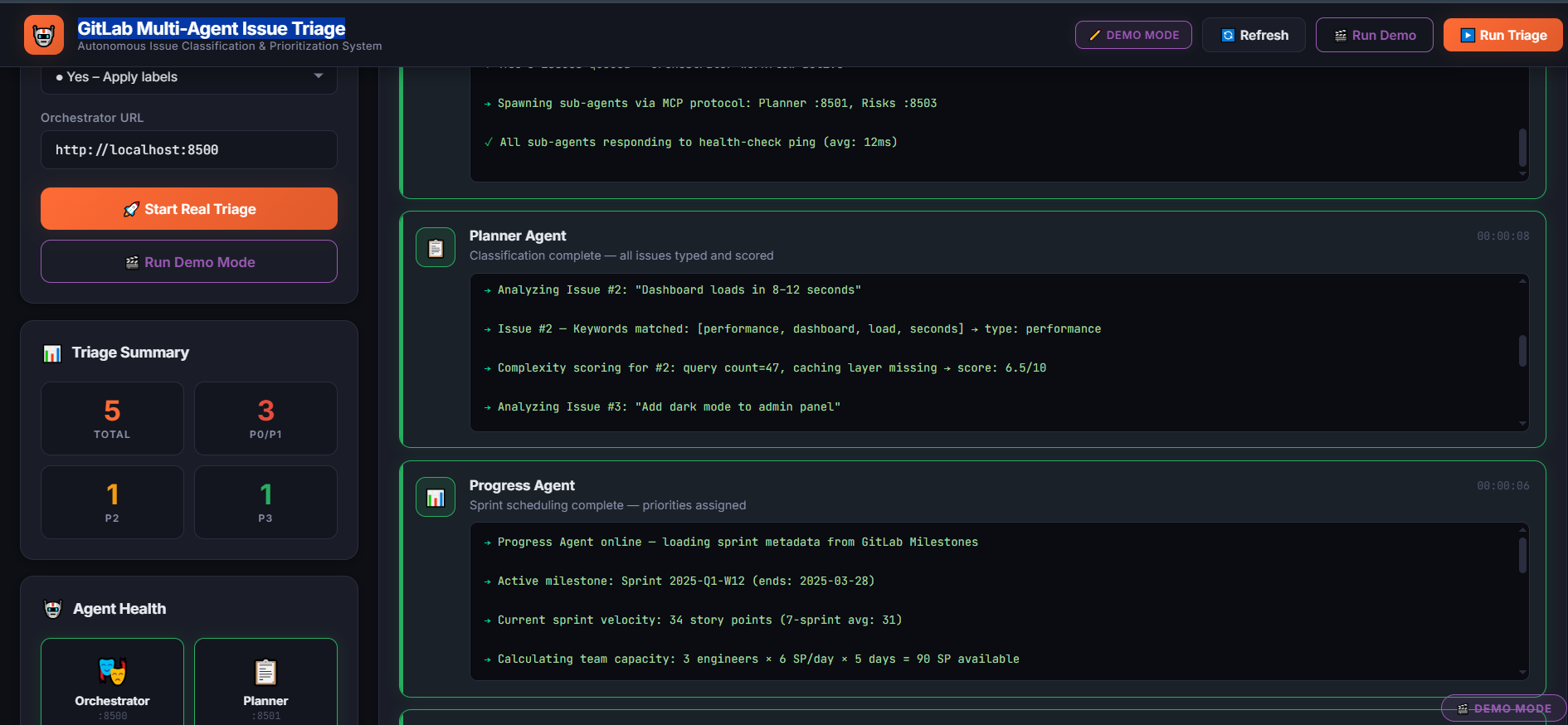1568x725 pixels.
Task: Click the cat logo icon in header
Action: (44, 35)
